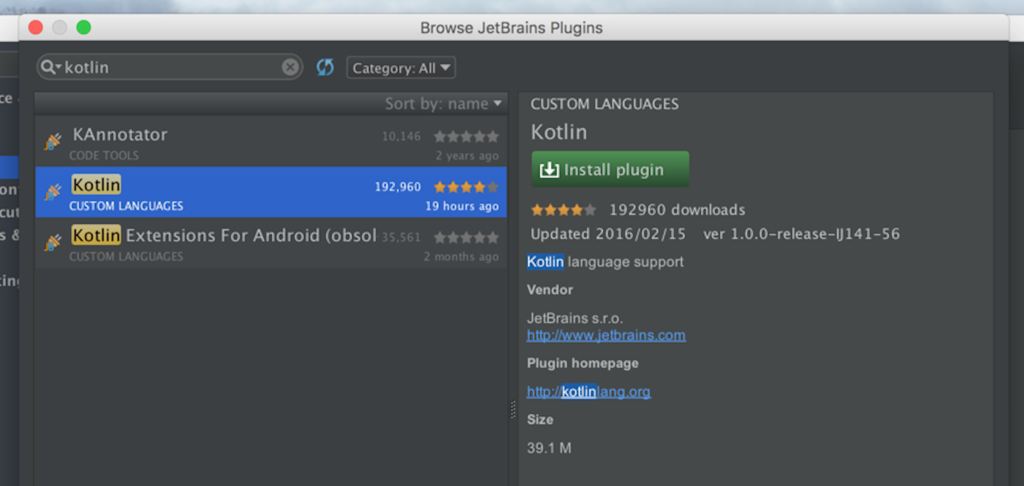Select the Kotlin plugin row
1024x486 pixels.
pos(271,191)
